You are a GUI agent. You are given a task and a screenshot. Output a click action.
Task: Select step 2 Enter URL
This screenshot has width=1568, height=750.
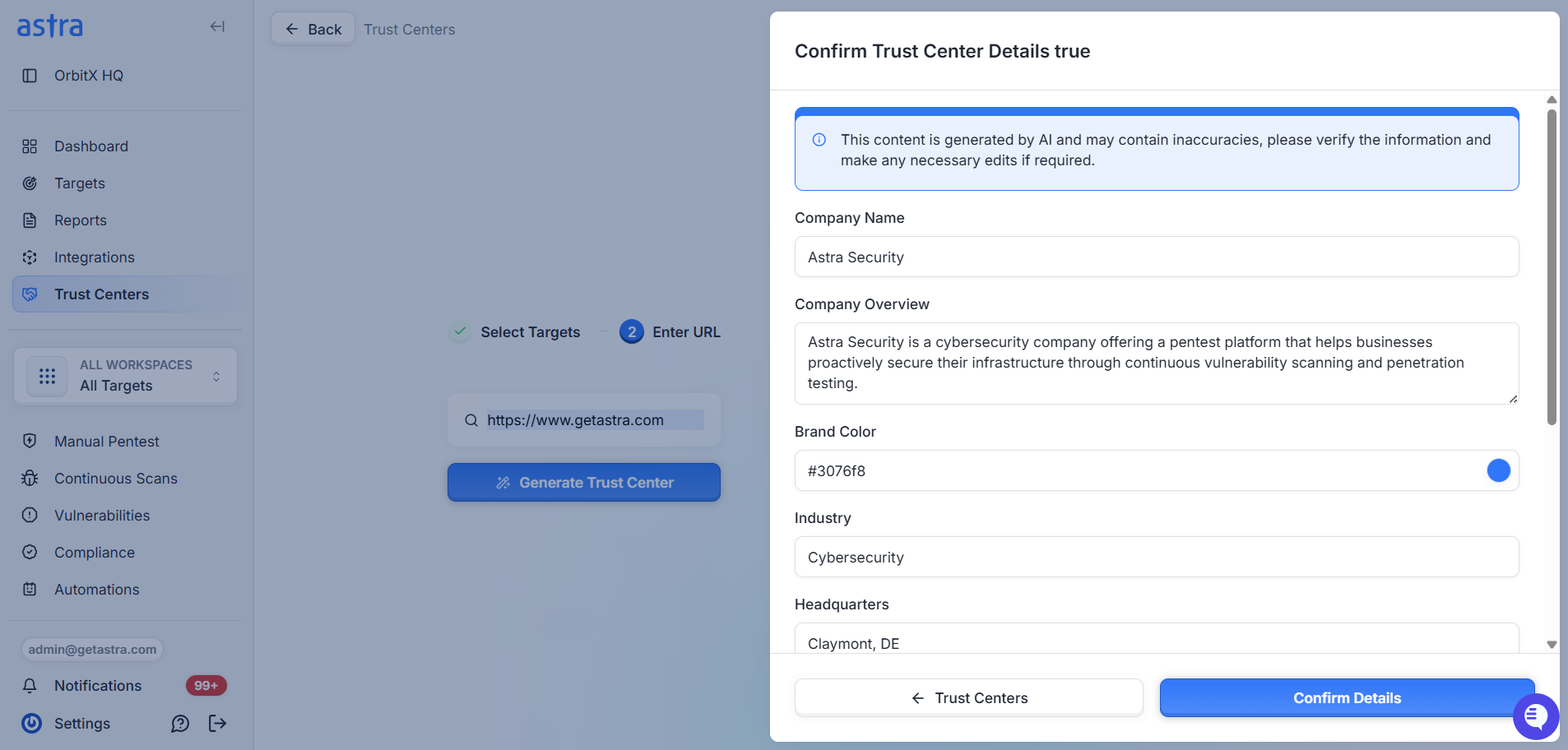pos(670,332)
